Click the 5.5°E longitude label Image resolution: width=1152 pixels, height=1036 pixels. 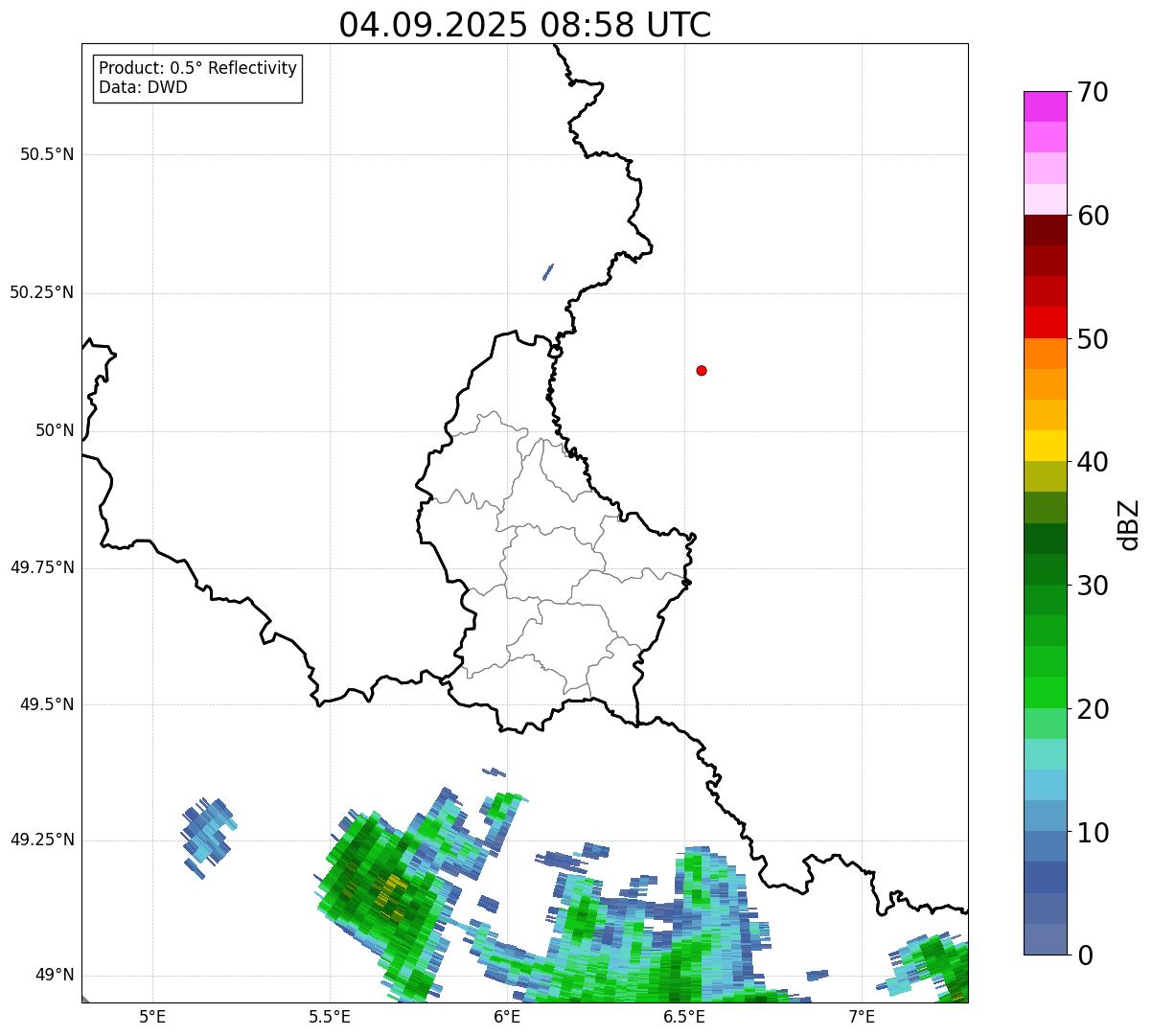coord(330,1017)
